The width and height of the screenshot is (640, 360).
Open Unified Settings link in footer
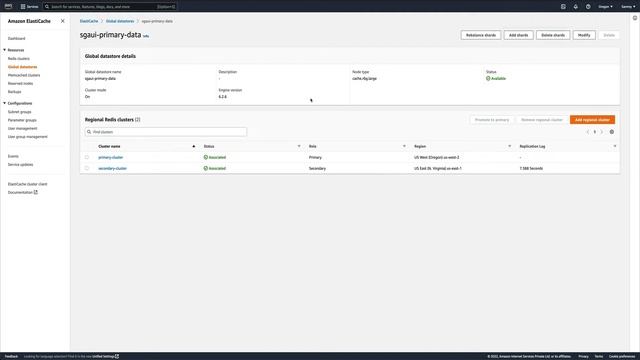pos(105,356)
